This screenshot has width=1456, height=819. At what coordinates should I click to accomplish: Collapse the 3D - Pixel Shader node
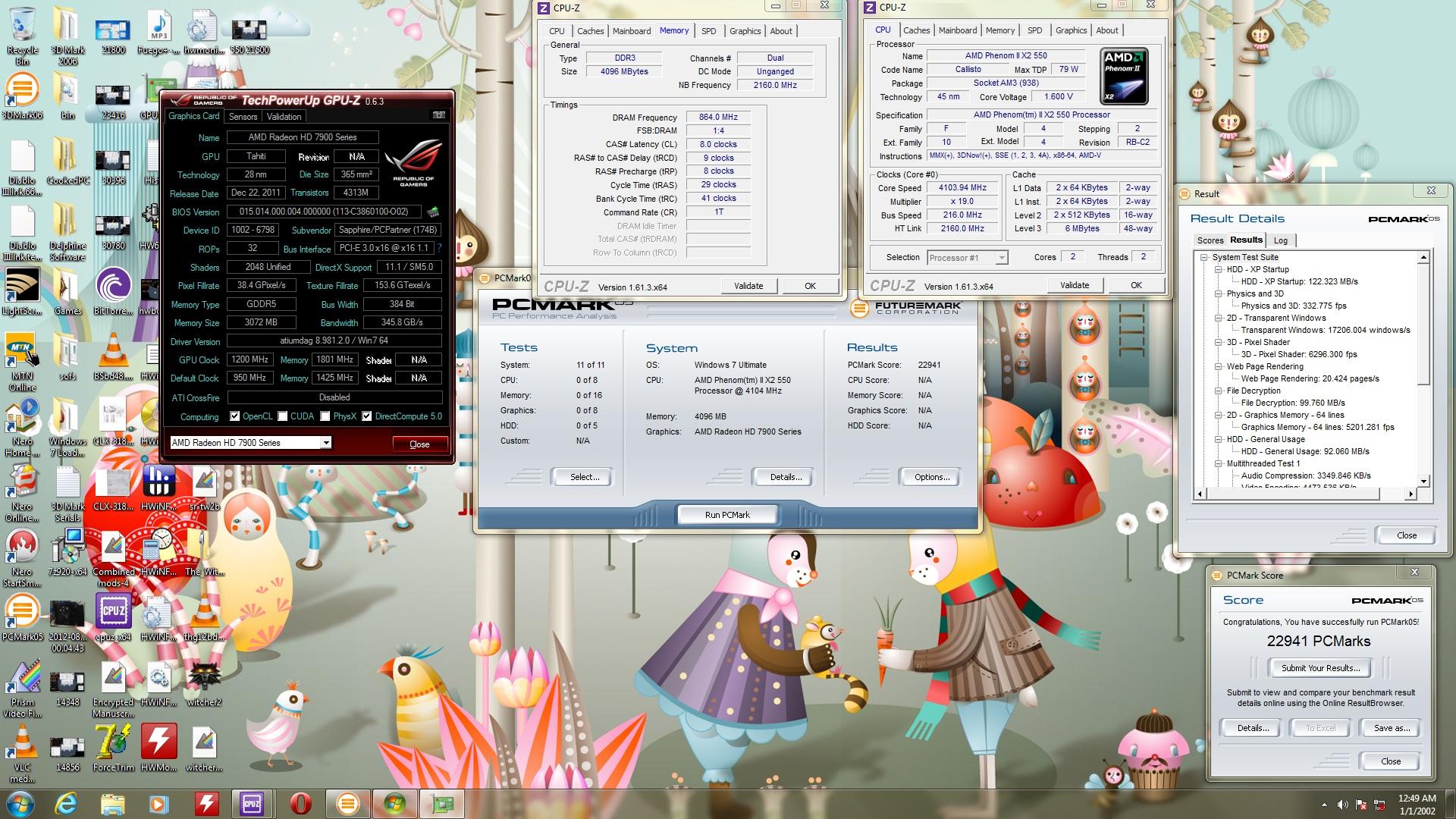[x=1219, y=342]
